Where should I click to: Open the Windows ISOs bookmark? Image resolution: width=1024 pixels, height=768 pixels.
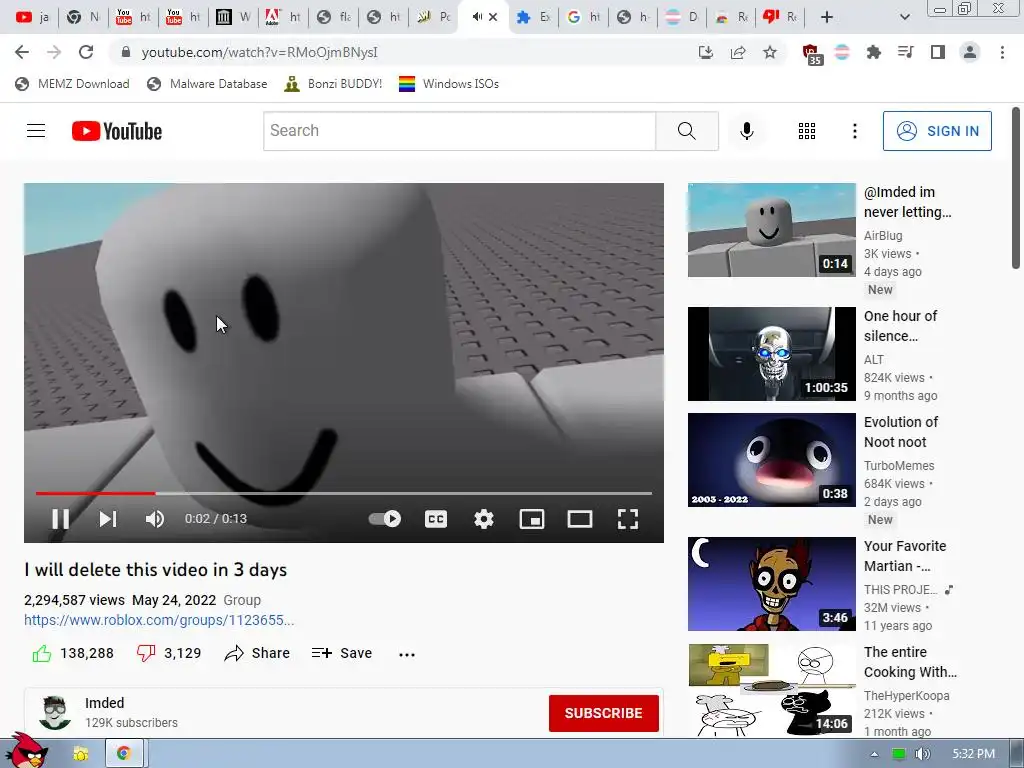tap(449, 84)
